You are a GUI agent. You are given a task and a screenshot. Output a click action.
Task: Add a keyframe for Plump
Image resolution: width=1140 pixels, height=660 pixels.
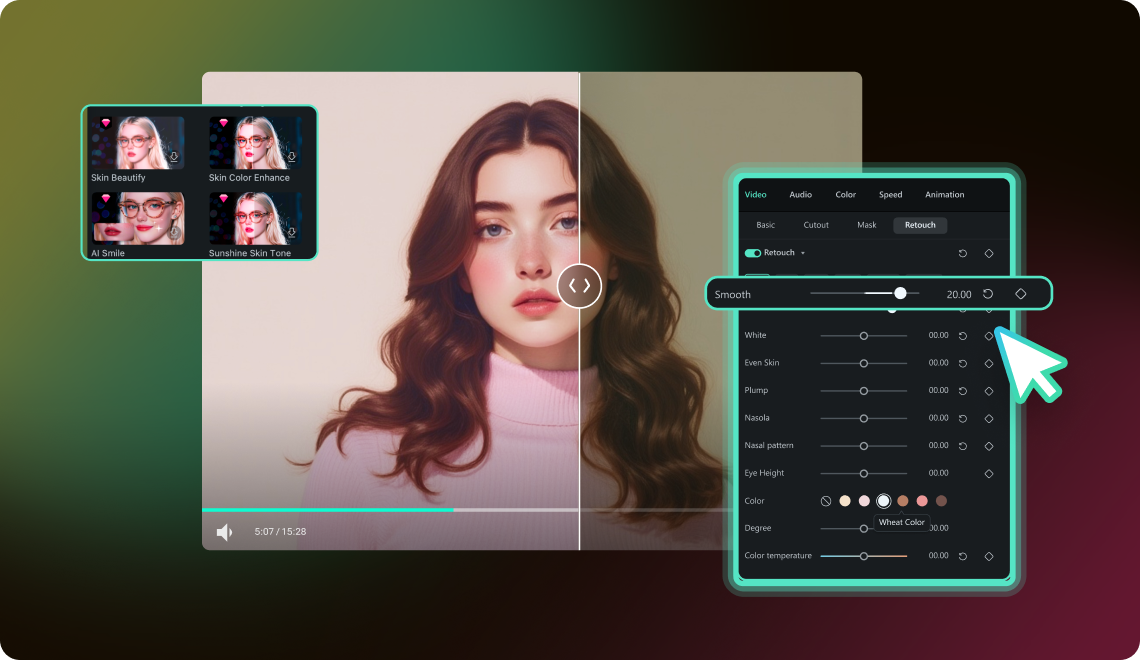click(x=989, y=391)
